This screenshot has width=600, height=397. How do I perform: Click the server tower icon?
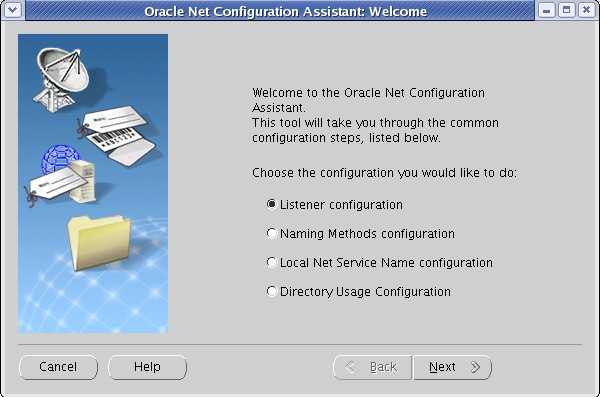(x=83, y=181)
